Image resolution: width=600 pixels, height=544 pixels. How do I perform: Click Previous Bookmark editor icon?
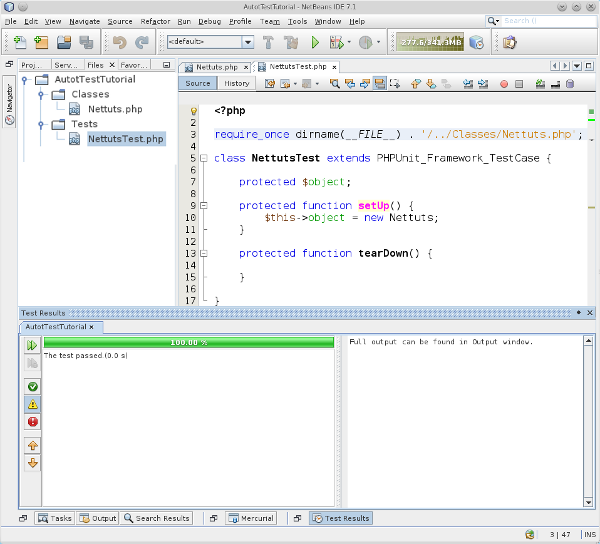point(416,84)
